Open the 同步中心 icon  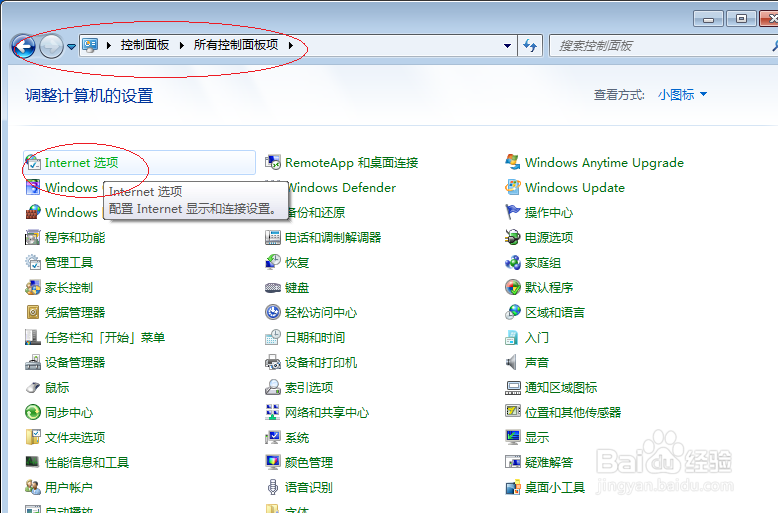pos(33,412)
